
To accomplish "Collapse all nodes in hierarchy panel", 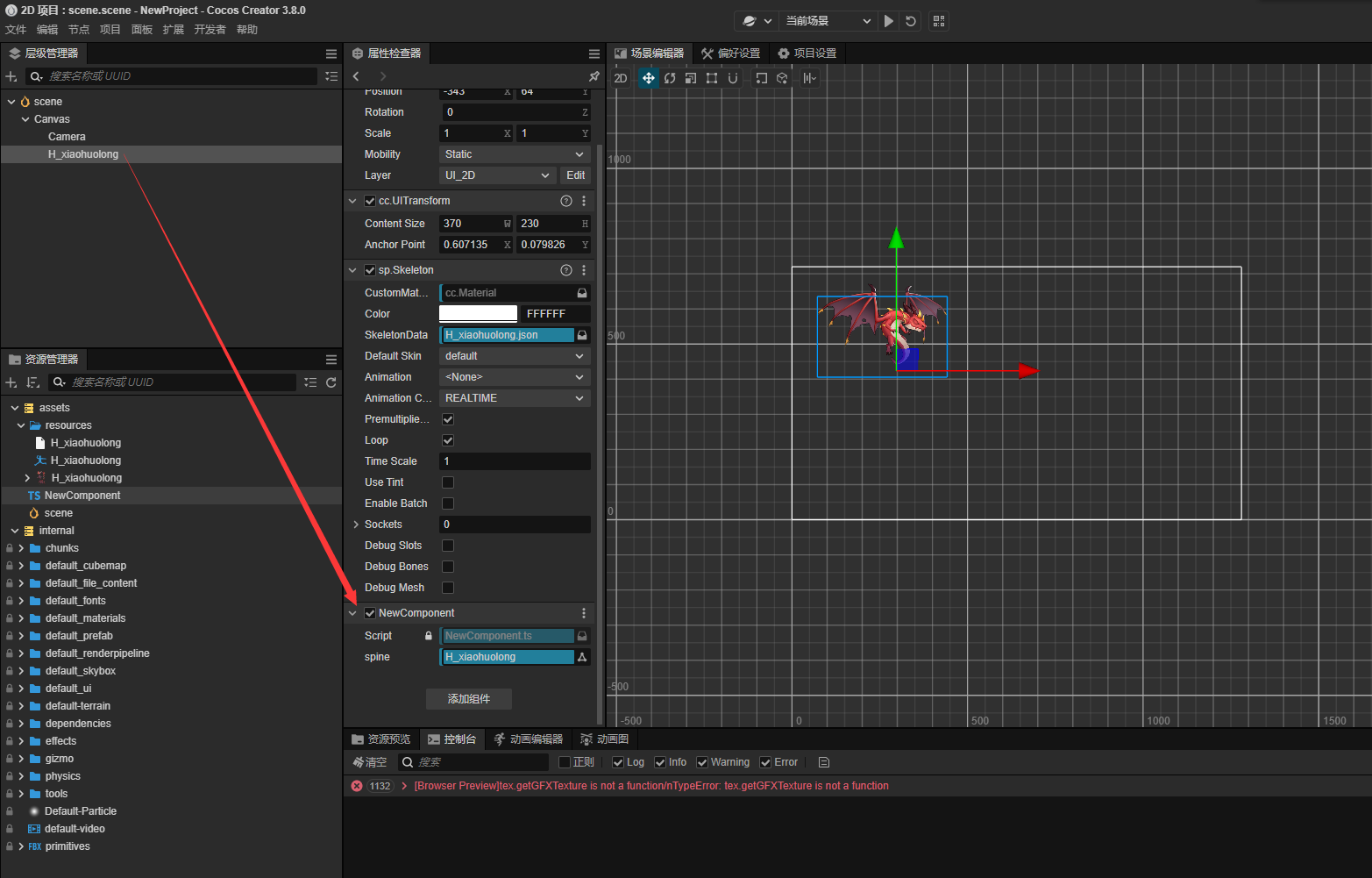I will click(331, 76).
